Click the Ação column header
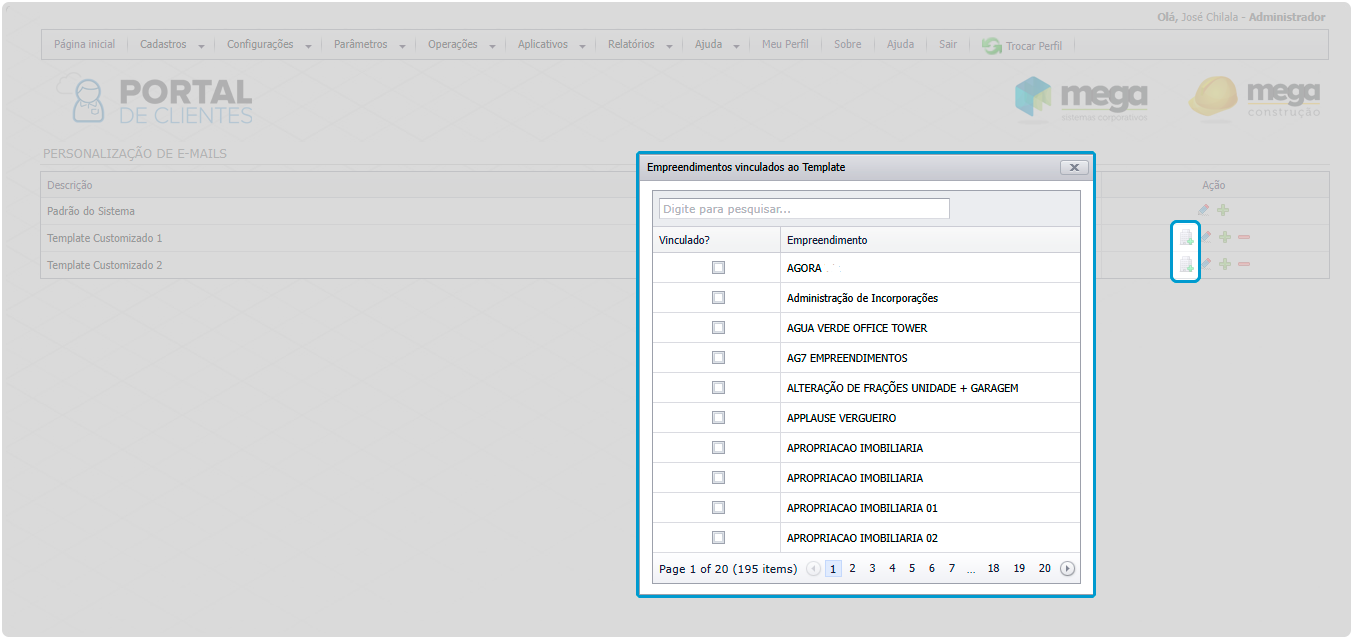The width and height of the screenshot is (1353, 639). click(1214, 185)
